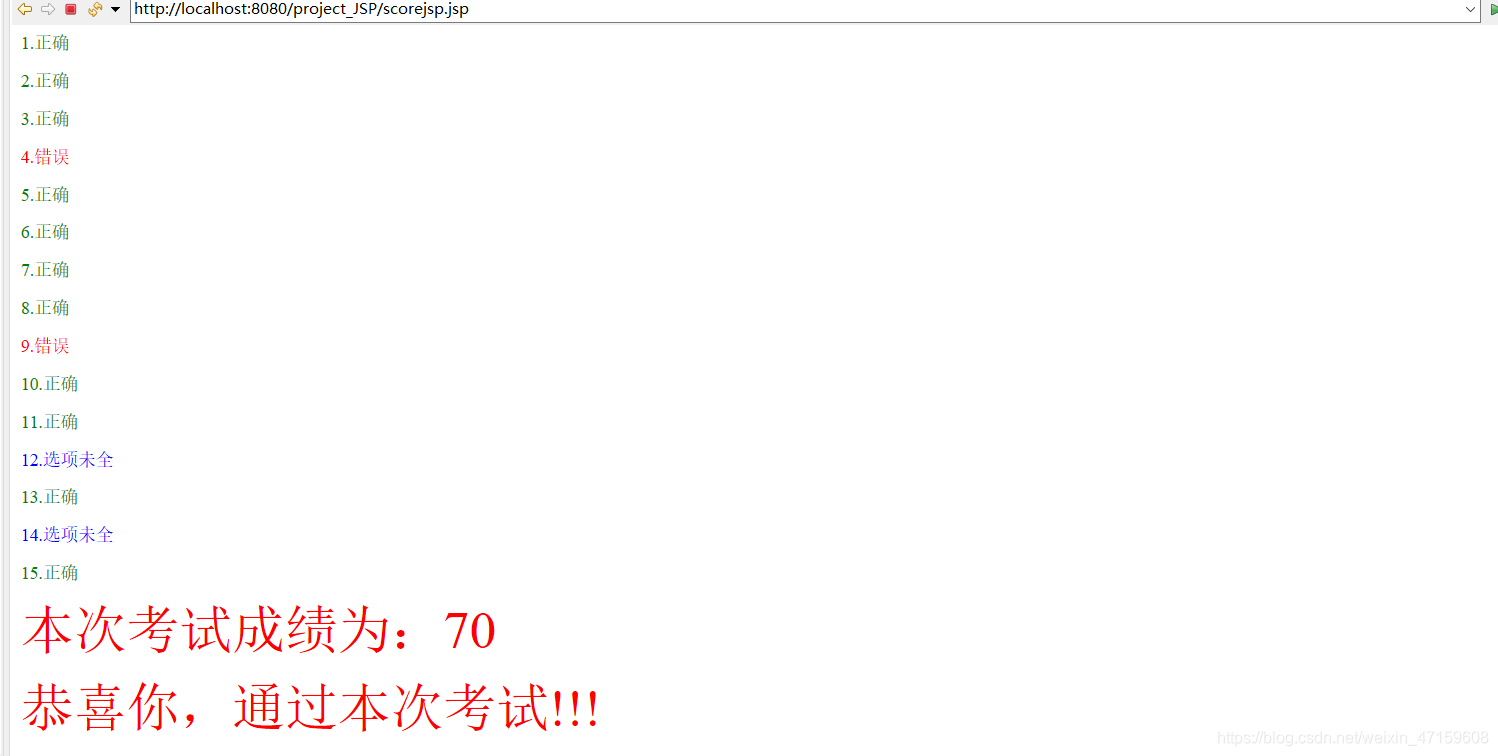Select result line '11.正确'
The height and width of the screenshot is (756, 1498).
tap(50, 422)
